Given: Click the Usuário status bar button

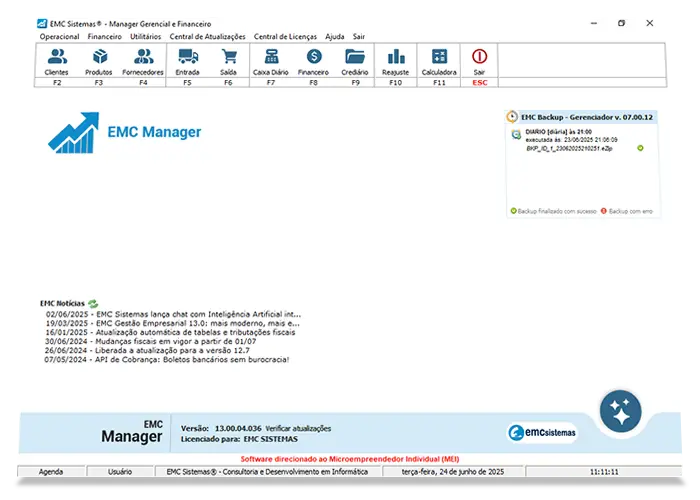Looking at the screenshot, I should pos(120,471).
